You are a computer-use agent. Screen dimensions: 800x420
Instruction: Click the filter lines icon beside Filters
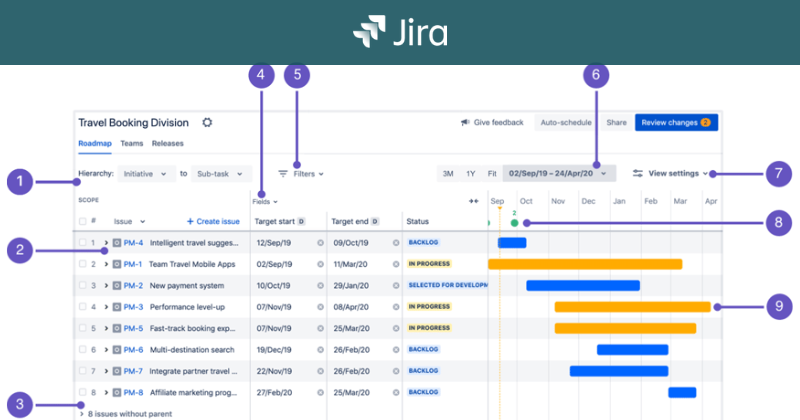pos(283,174)
